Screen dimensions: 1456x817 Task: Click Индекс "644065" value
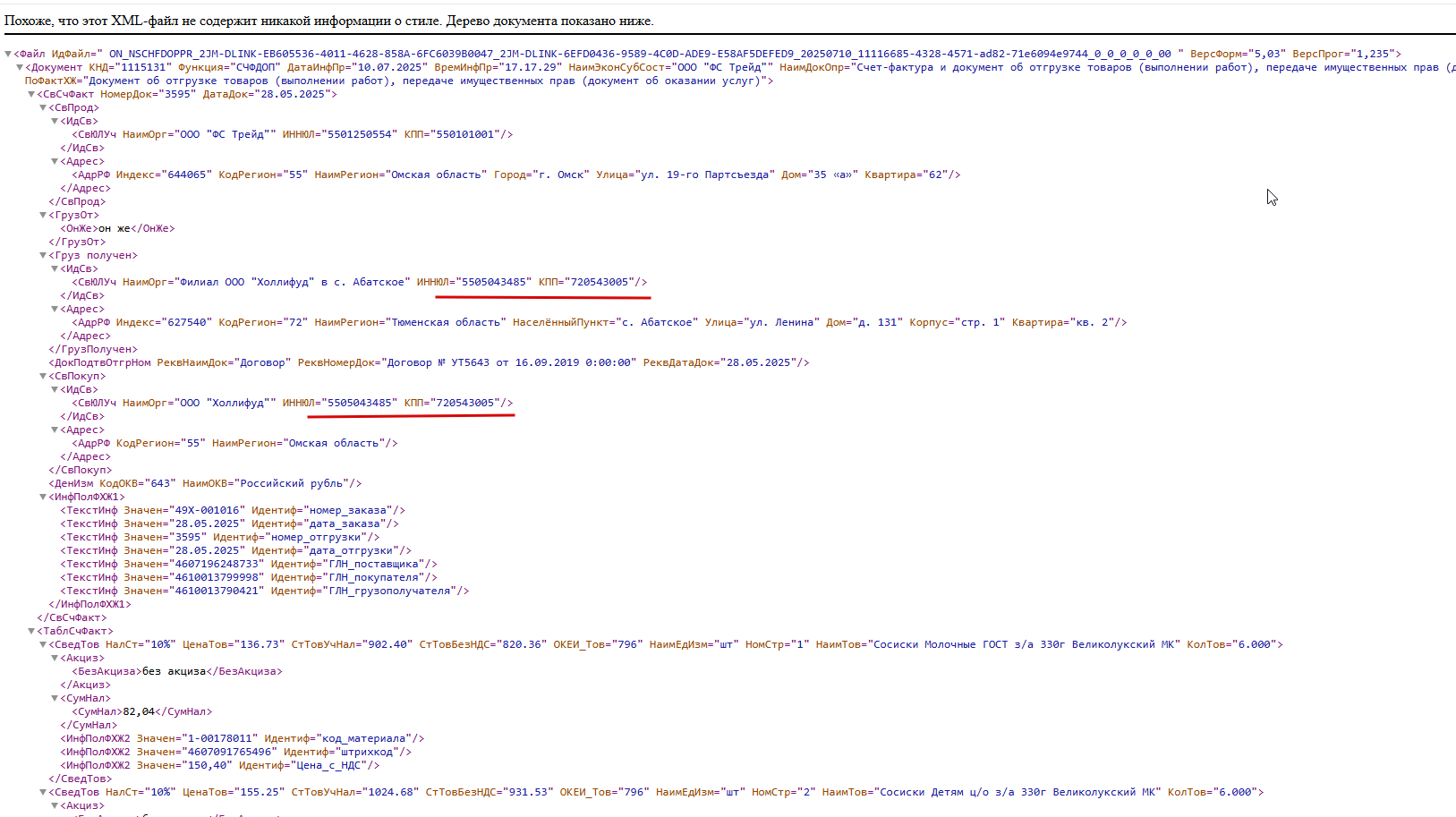(x=187, y=174)
